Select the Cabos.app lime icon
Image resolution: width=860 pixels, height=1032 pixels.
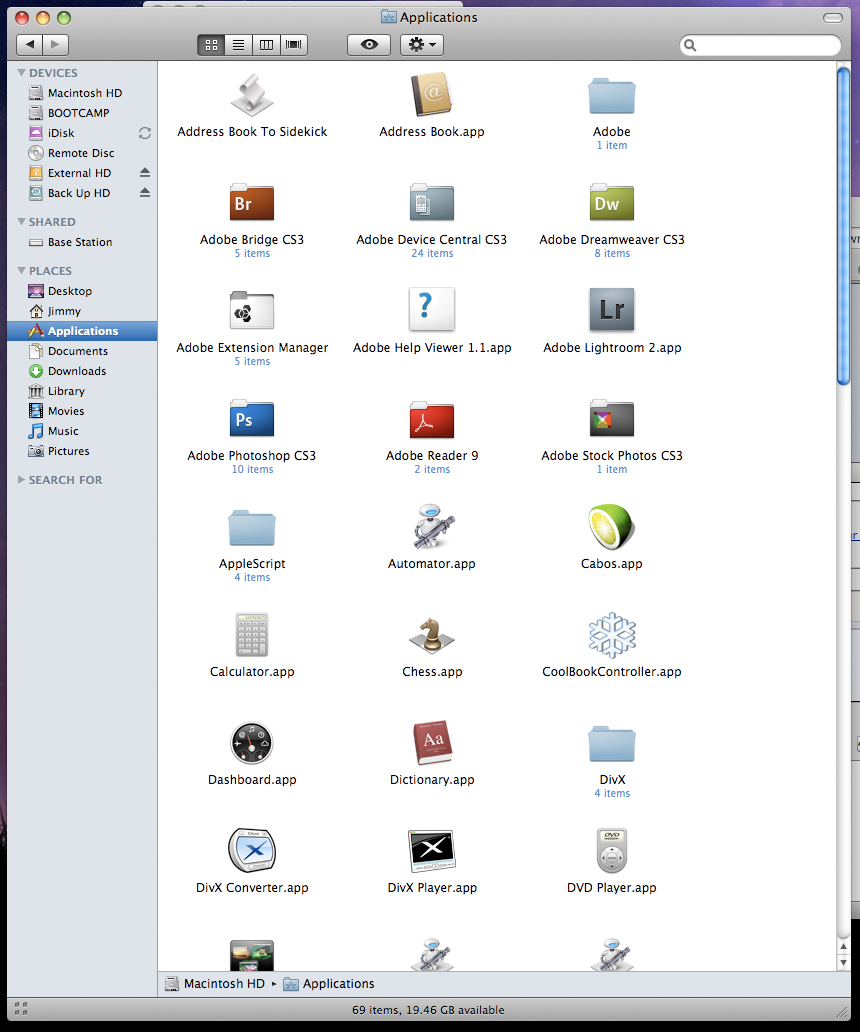point(612,526)
